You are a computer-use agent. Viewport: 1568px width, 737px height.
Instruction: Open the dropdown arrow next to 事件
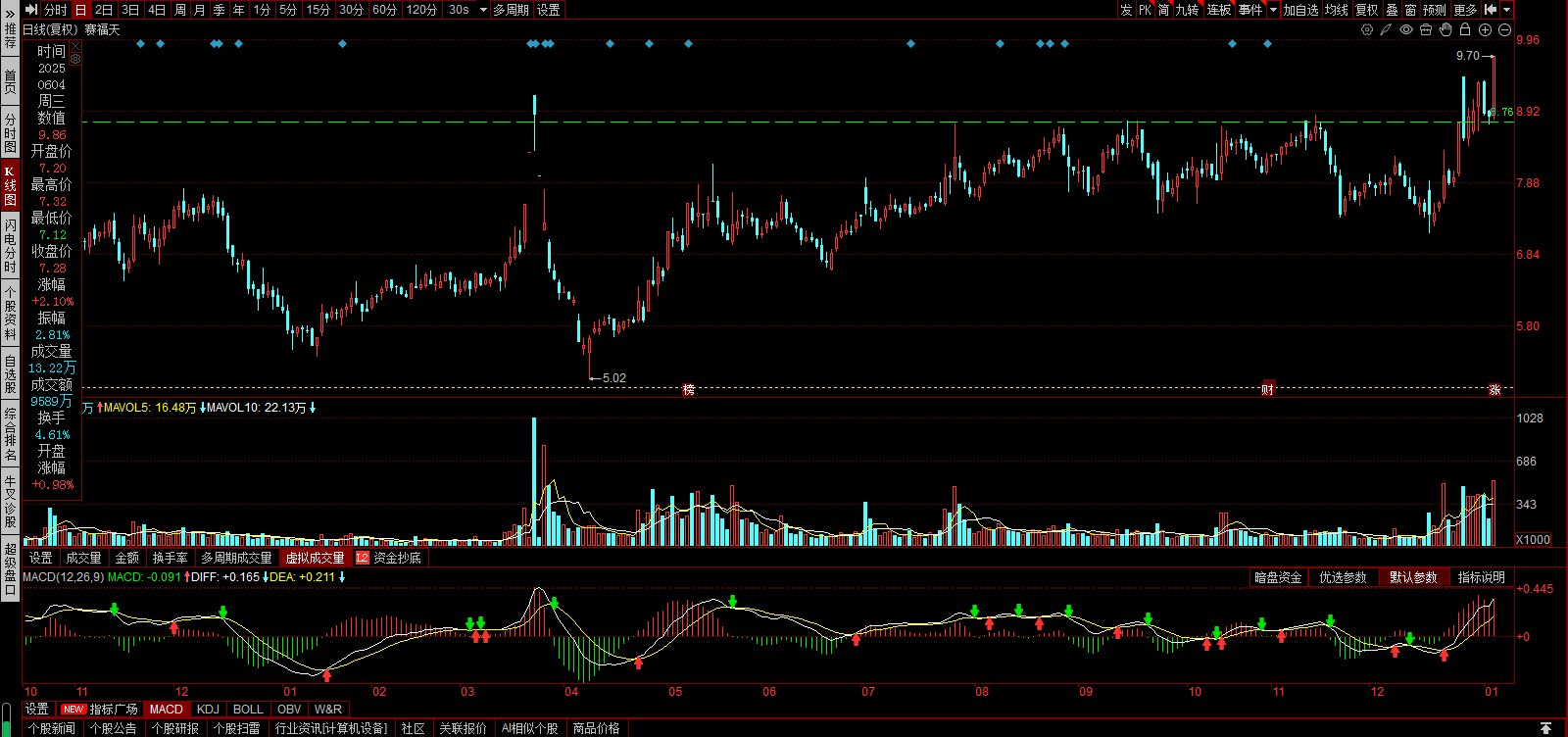(x=1274, y=10)
